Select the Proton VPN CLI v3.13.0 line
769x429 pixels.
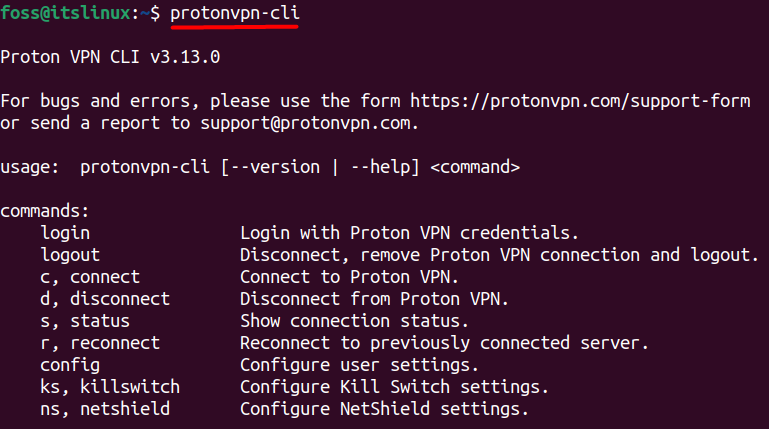coord(110,57)
